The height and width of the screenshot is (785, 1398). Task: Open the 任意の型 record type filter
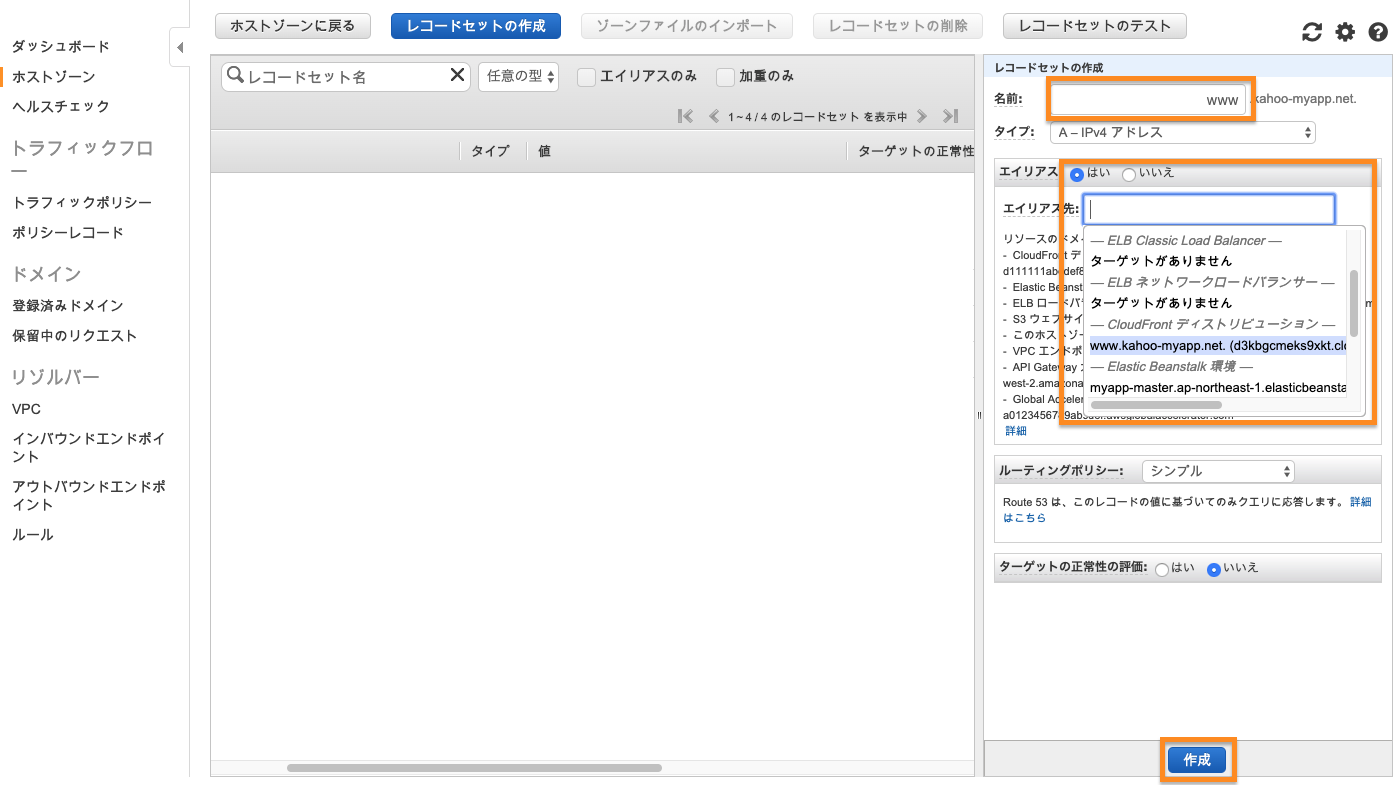click(x=519, y=76)
